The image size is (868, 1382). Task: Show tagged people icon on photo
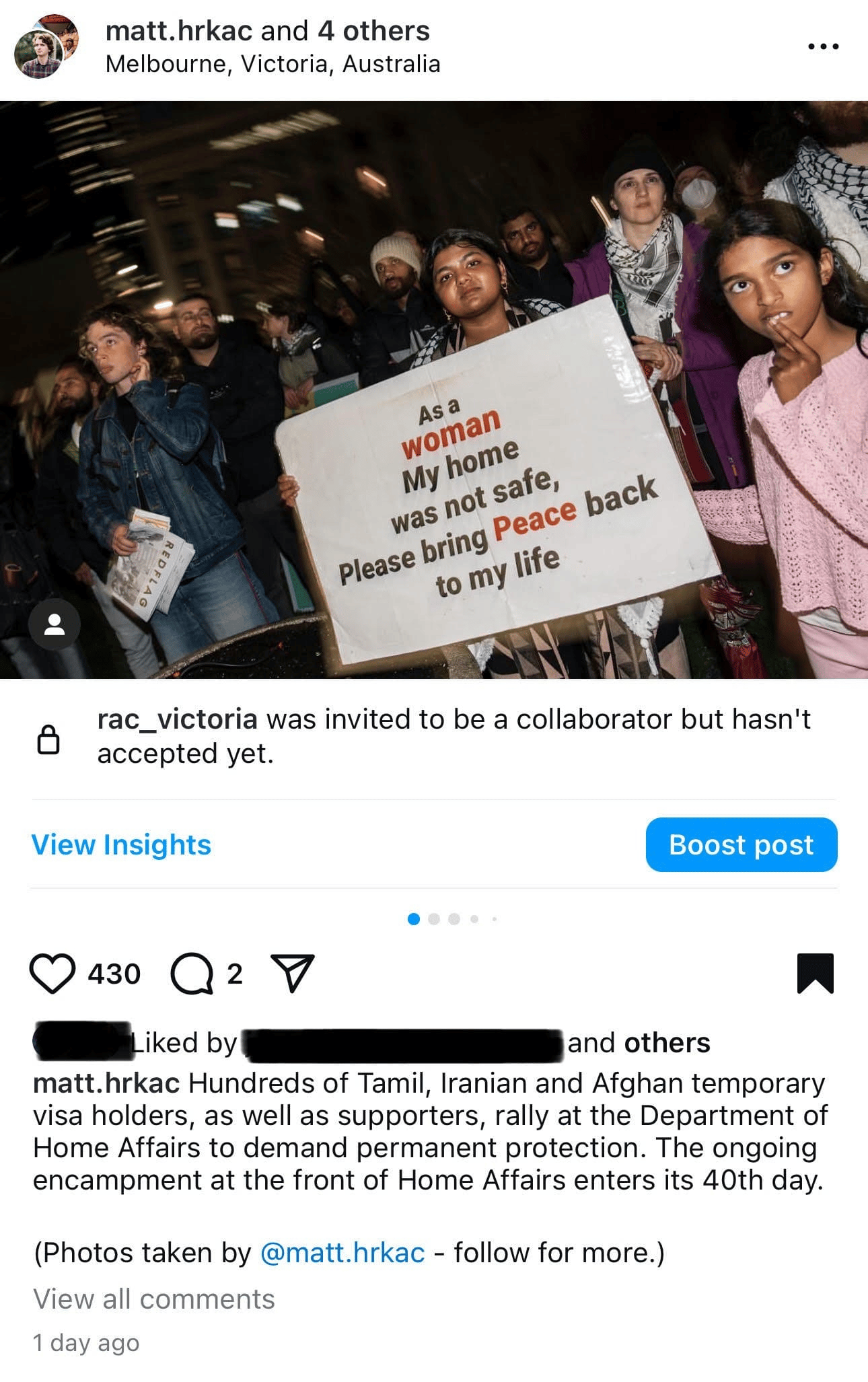pos(55,624)
